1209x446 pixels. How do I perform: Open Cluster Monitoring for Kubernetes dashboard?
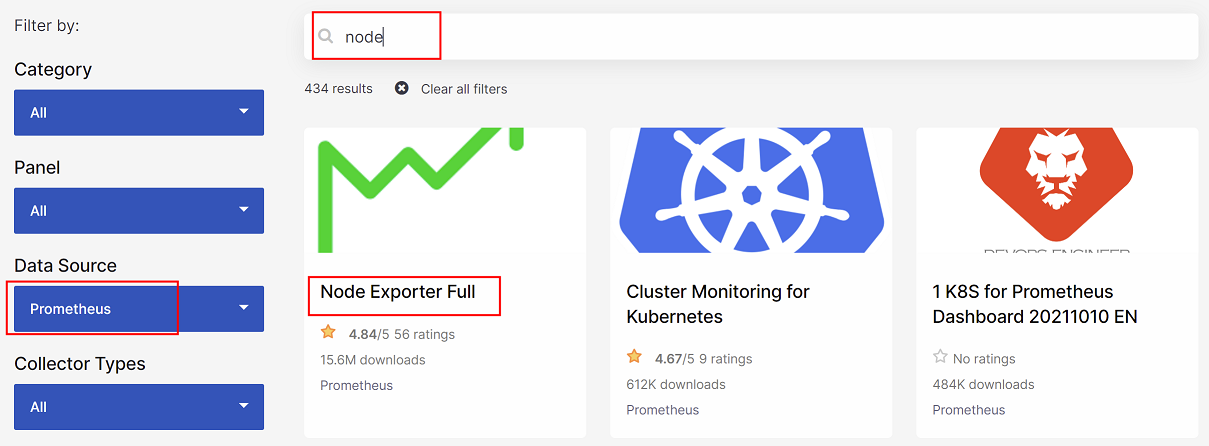coord(718,304)
